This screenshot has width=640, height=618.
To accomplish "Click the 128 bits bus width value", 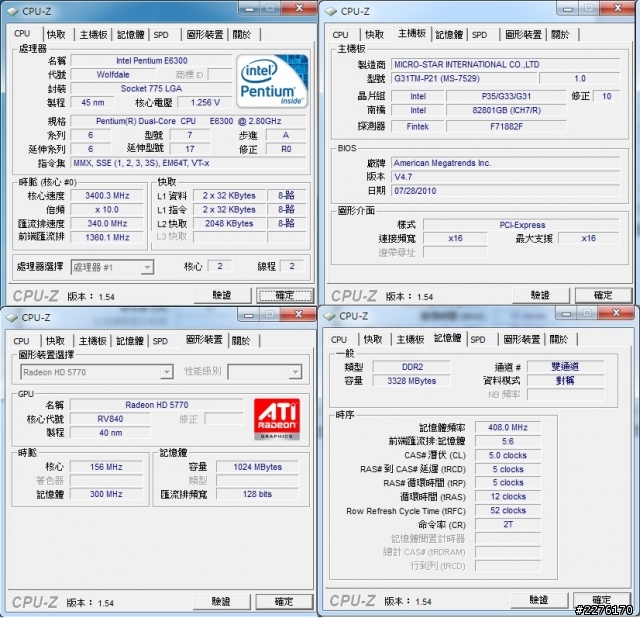I will coord(257,494).
